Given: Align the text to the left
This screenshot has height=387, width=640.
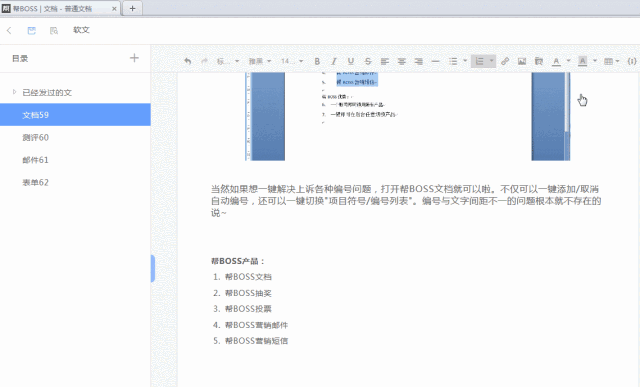Looking at the screenshot, I should point(384,61).
